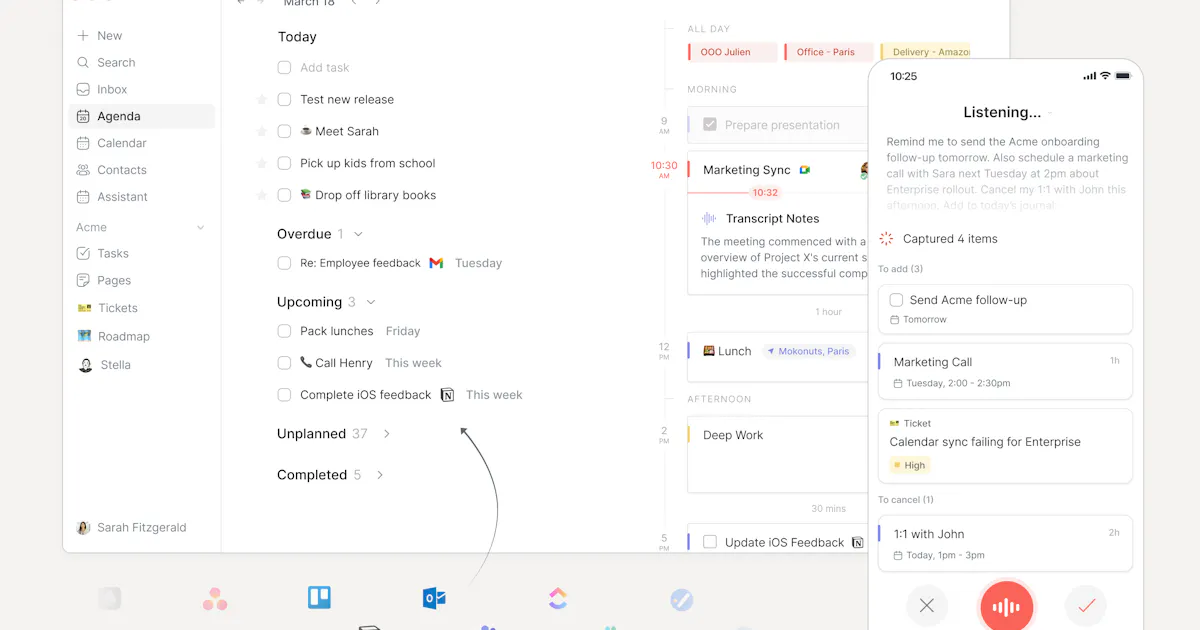The height and width of the screenshot is (630, 1200).
Task: Click the ClickUp logo below the window
Action: (558, 598)
